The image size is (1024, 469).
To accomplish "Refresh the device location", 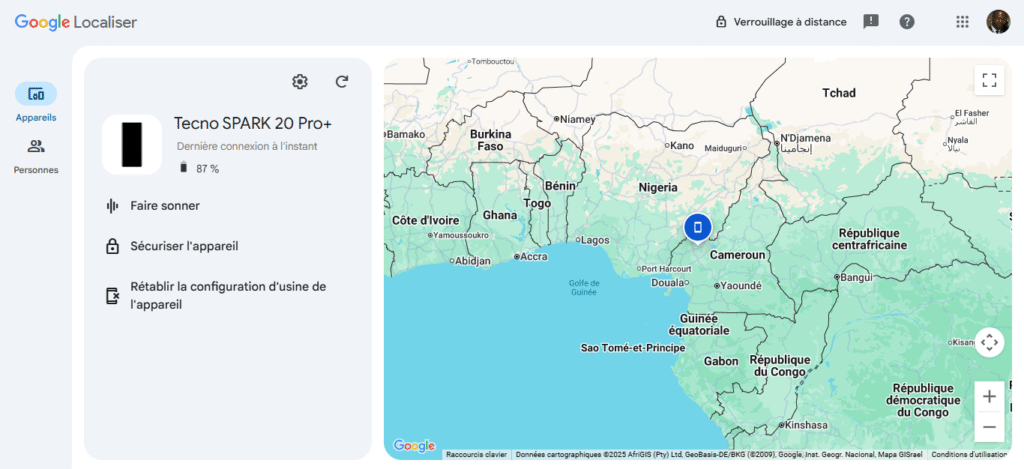I will (x=342, y=82).
